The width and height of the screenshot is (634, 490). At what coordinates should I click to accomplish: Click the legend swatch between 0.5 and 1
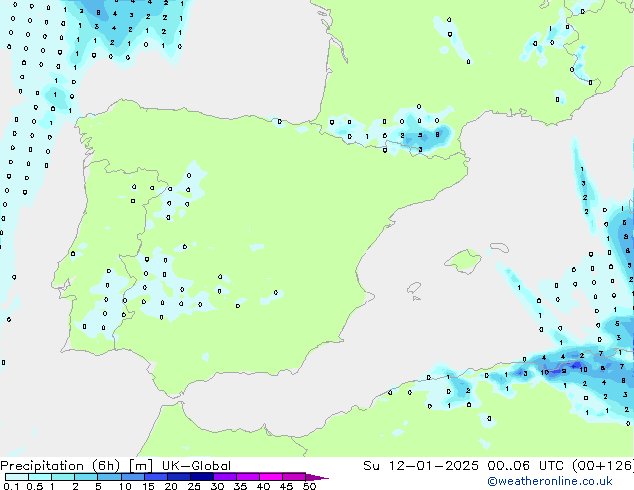(x=40, y=477)
